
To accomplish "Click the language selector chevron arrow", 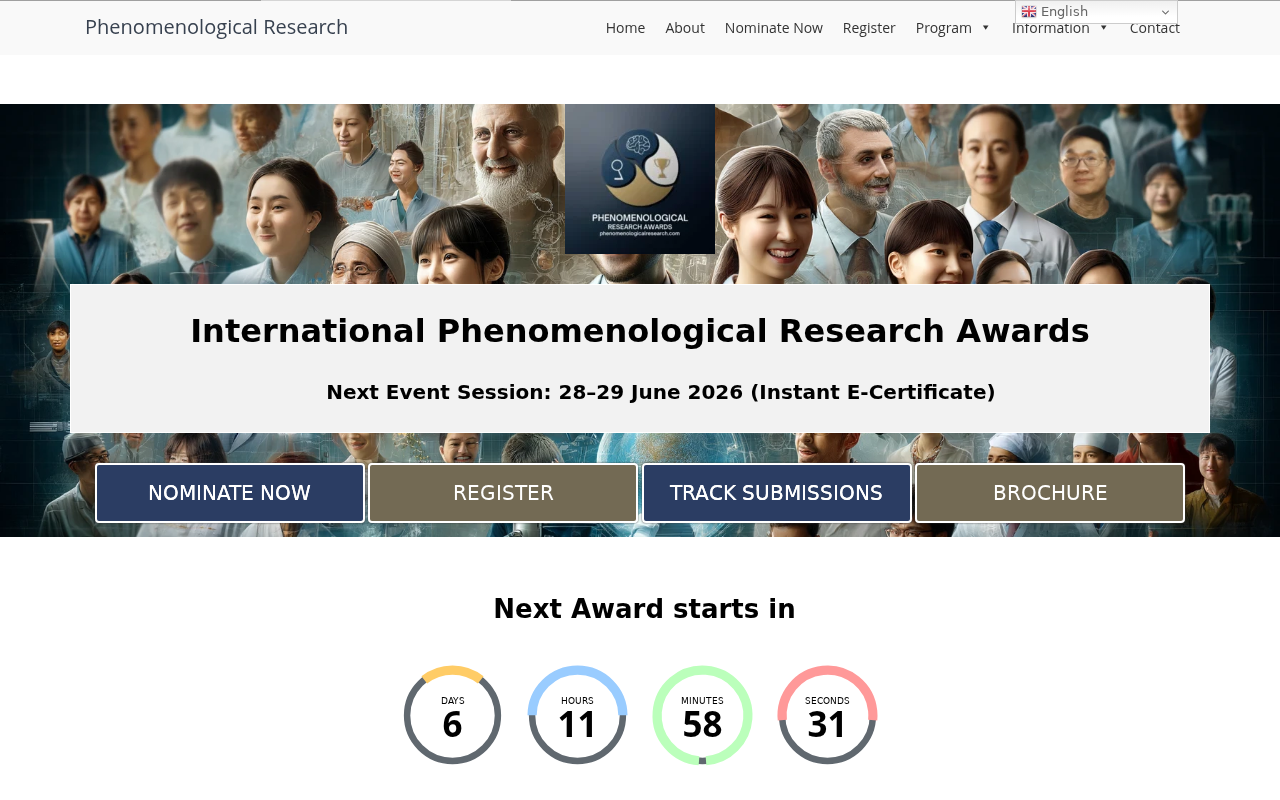I will coord(1165,12).
